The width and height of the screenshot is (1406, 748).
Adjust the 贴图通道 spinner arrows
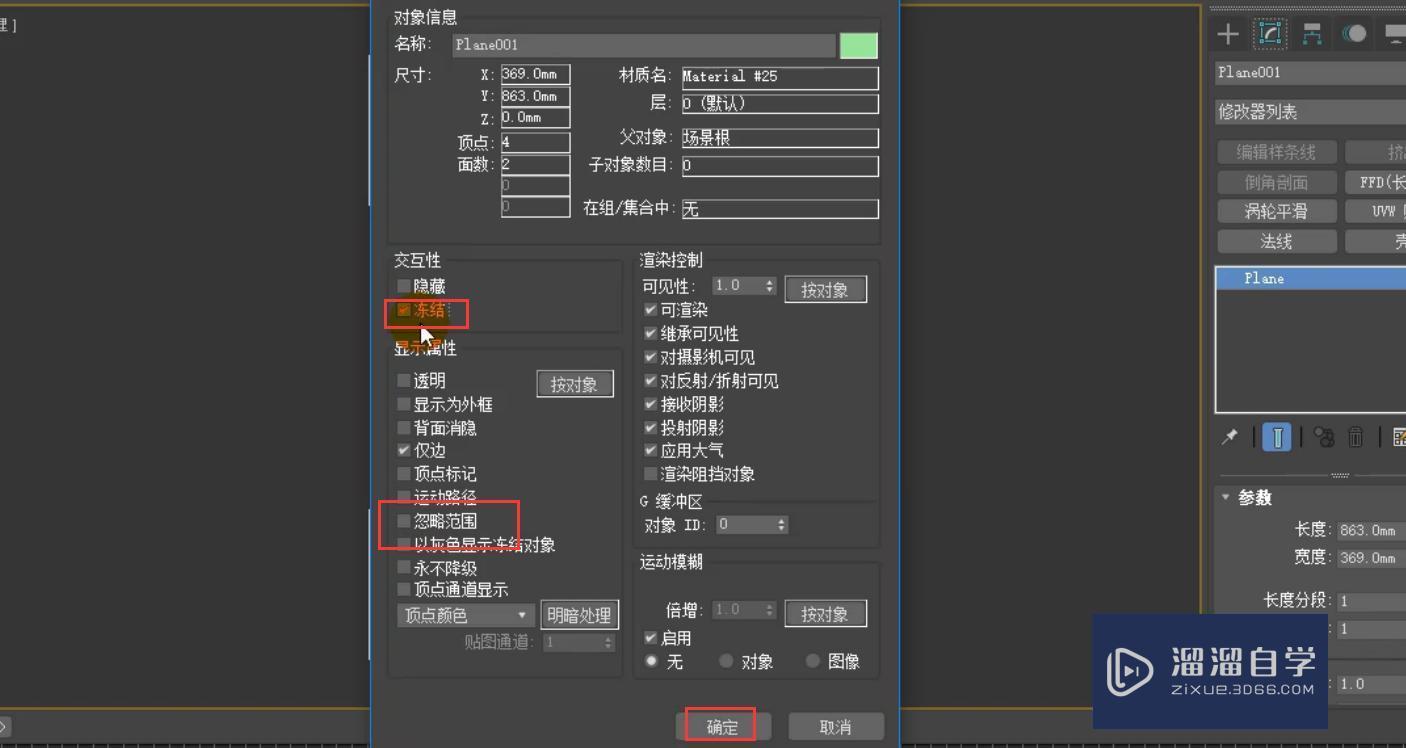608,642
